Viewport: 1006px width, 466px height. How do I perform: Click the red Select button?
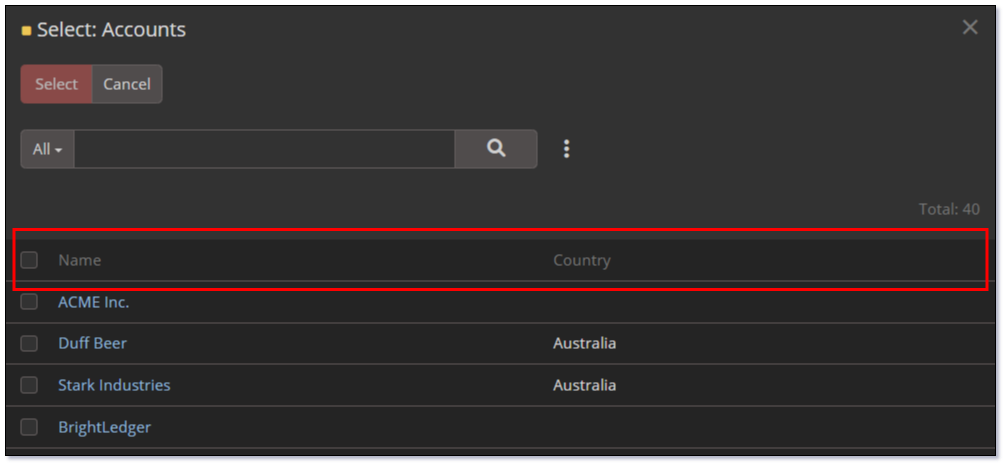click(56, 84)
